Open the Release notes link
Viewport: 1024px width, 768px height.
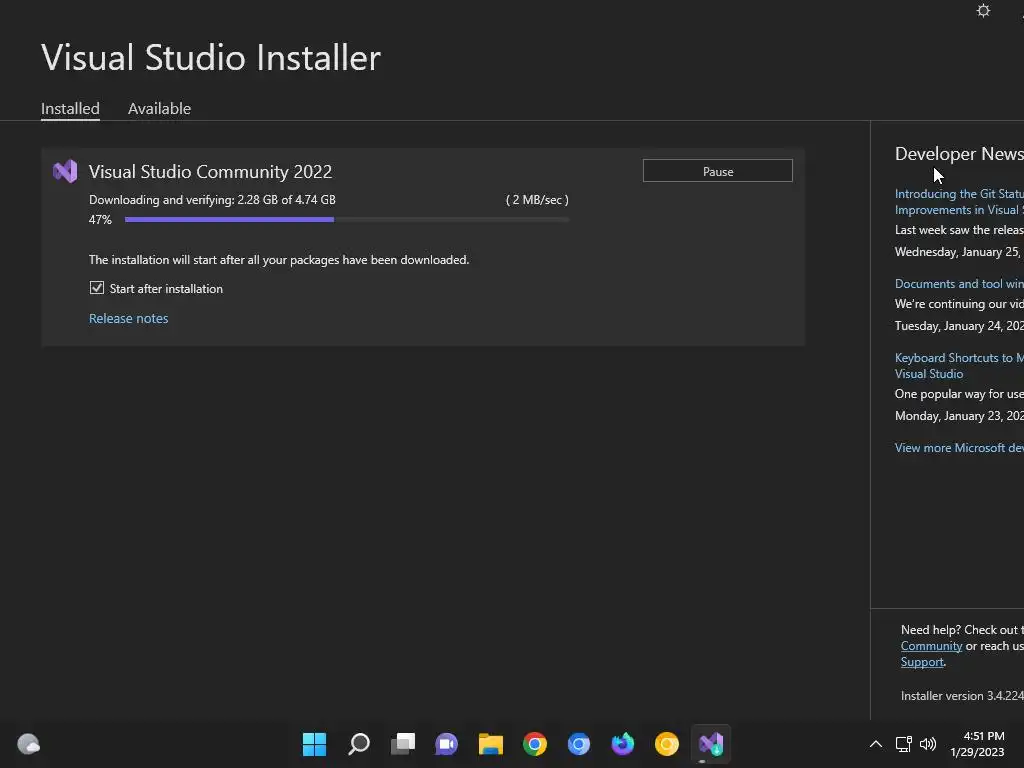click(x=129, y=318)
